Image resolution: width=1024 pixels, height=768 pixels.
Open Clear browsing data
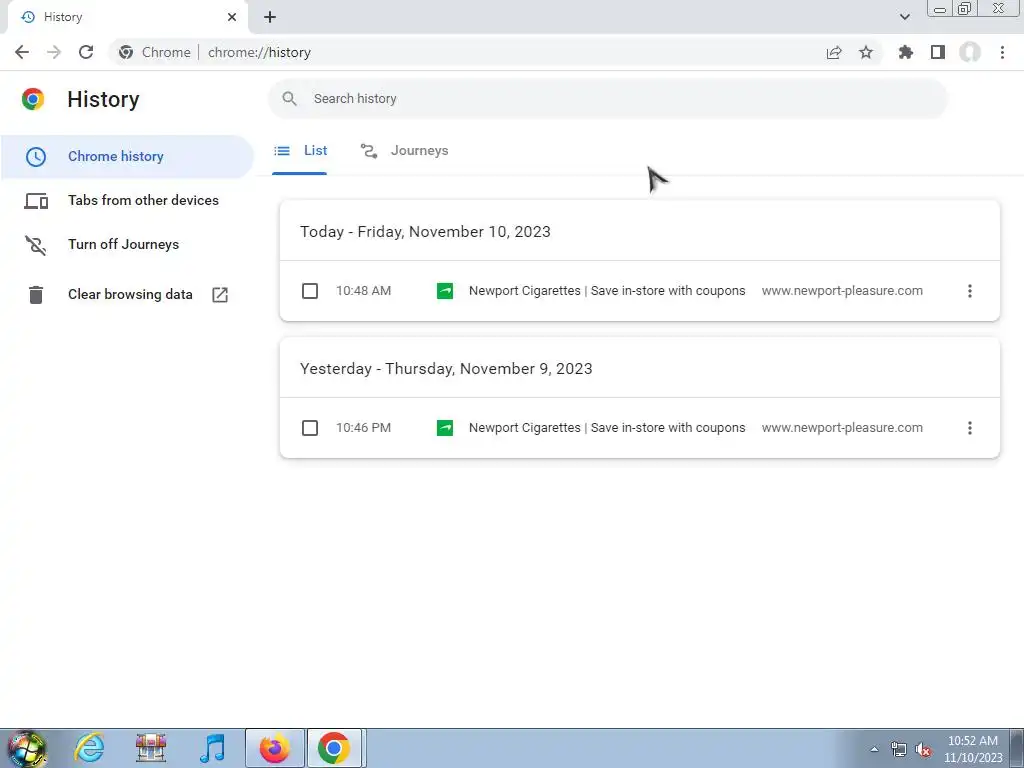point(127,295)
